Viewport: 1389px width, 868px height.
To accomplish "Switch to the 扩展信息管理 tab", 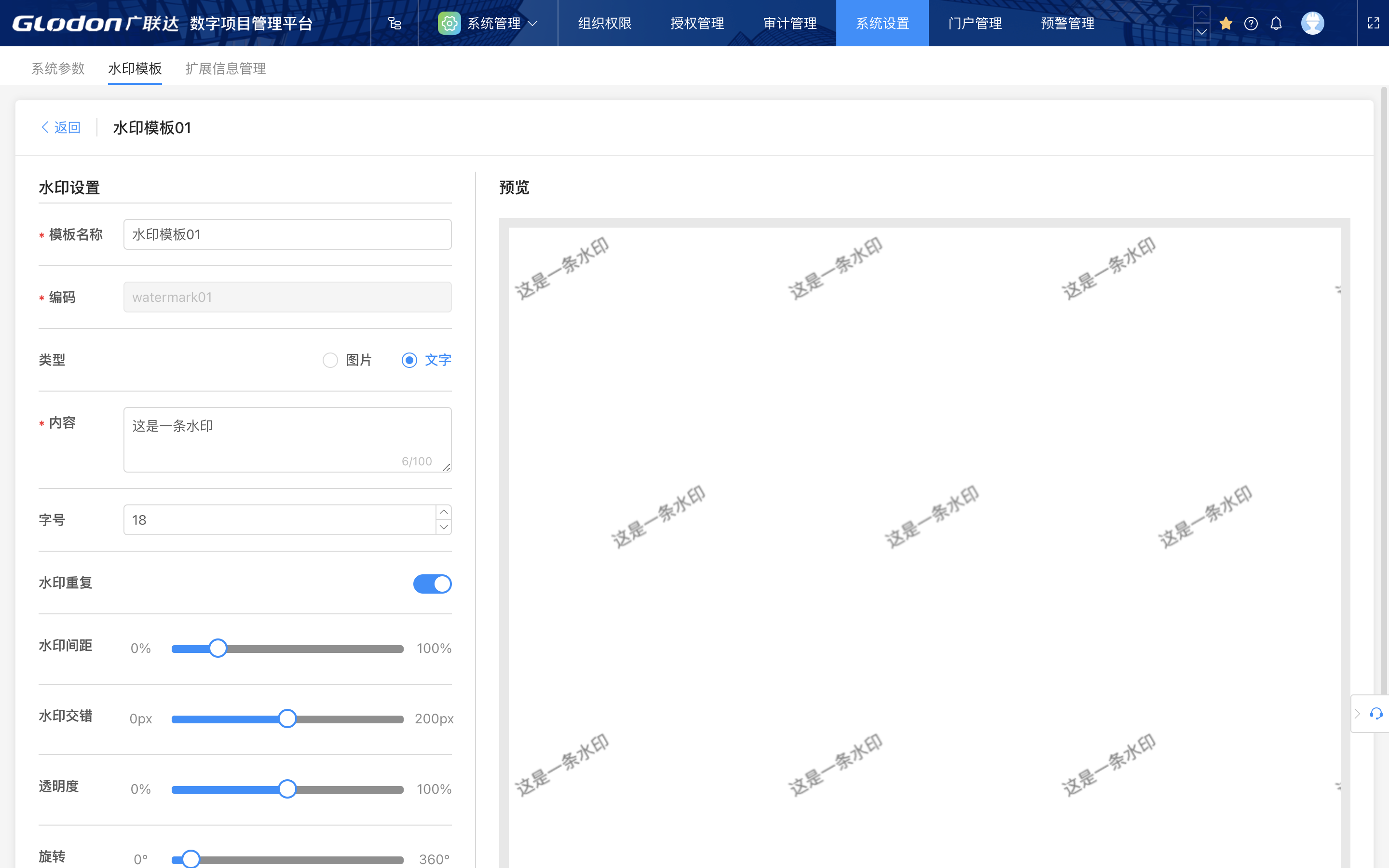I will coord(226,68).
